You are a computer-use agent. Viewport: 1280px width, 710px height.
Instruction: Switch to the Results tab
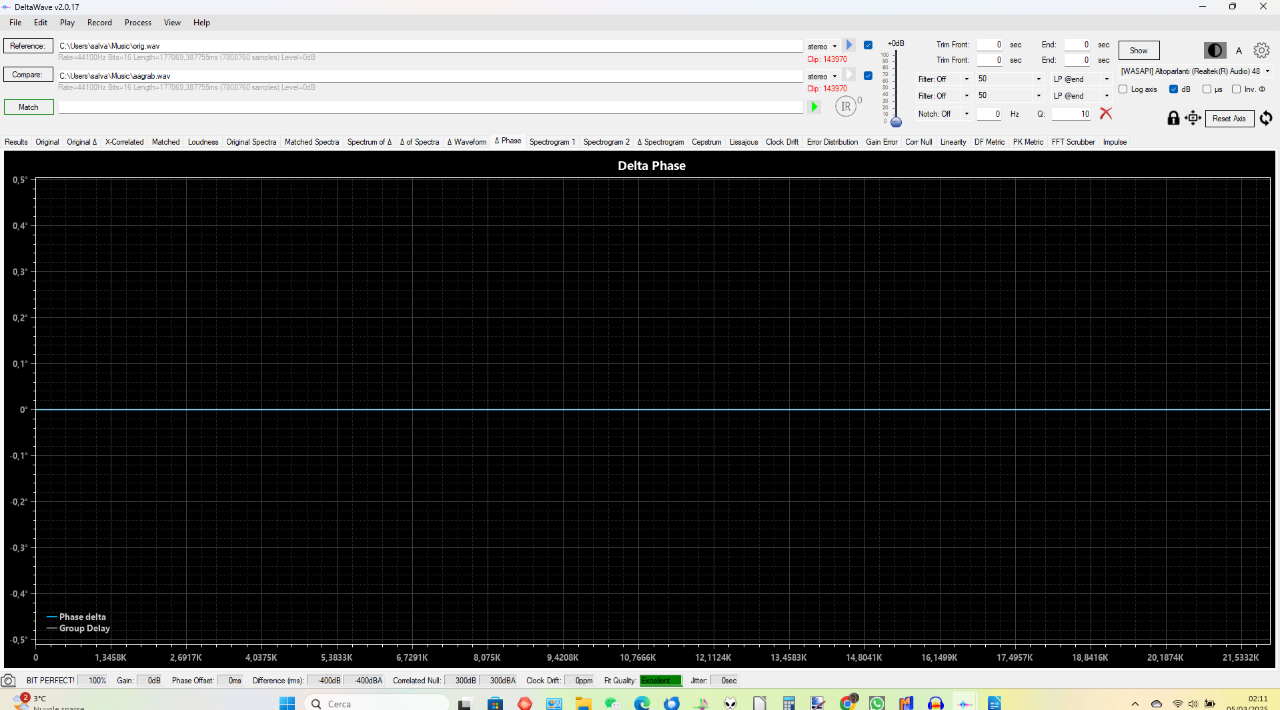coord(16,142)
